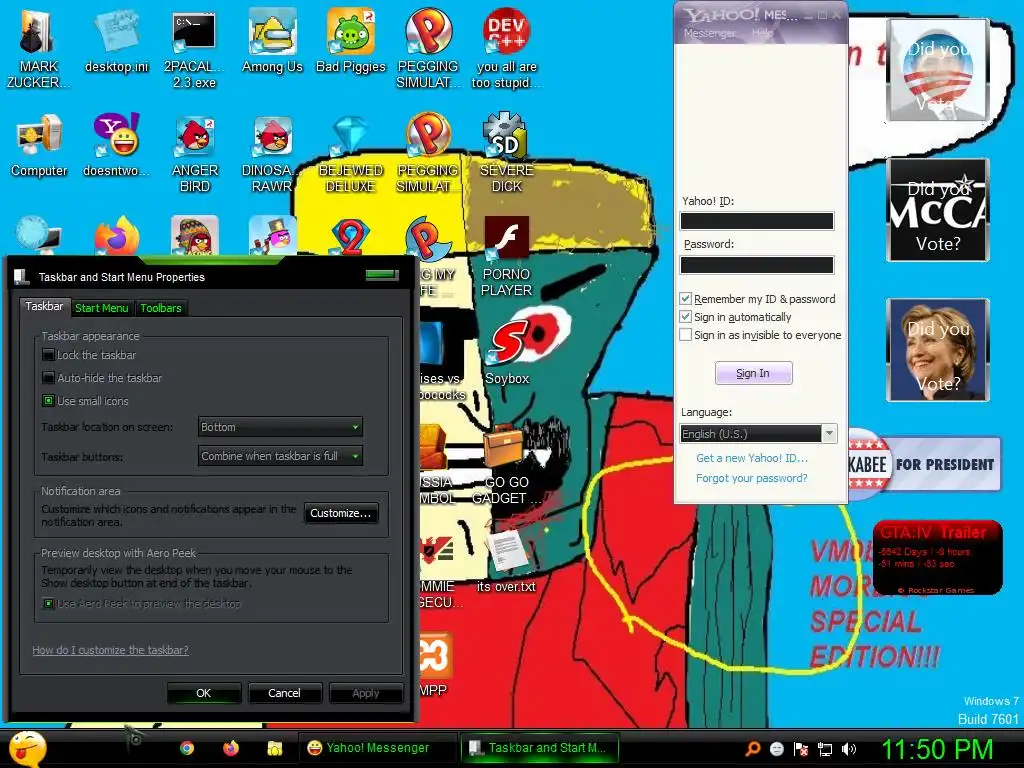This screenshot has width=1024, height=768.
Task: Click the magnifier tray icon
Action: coord(752,749)
